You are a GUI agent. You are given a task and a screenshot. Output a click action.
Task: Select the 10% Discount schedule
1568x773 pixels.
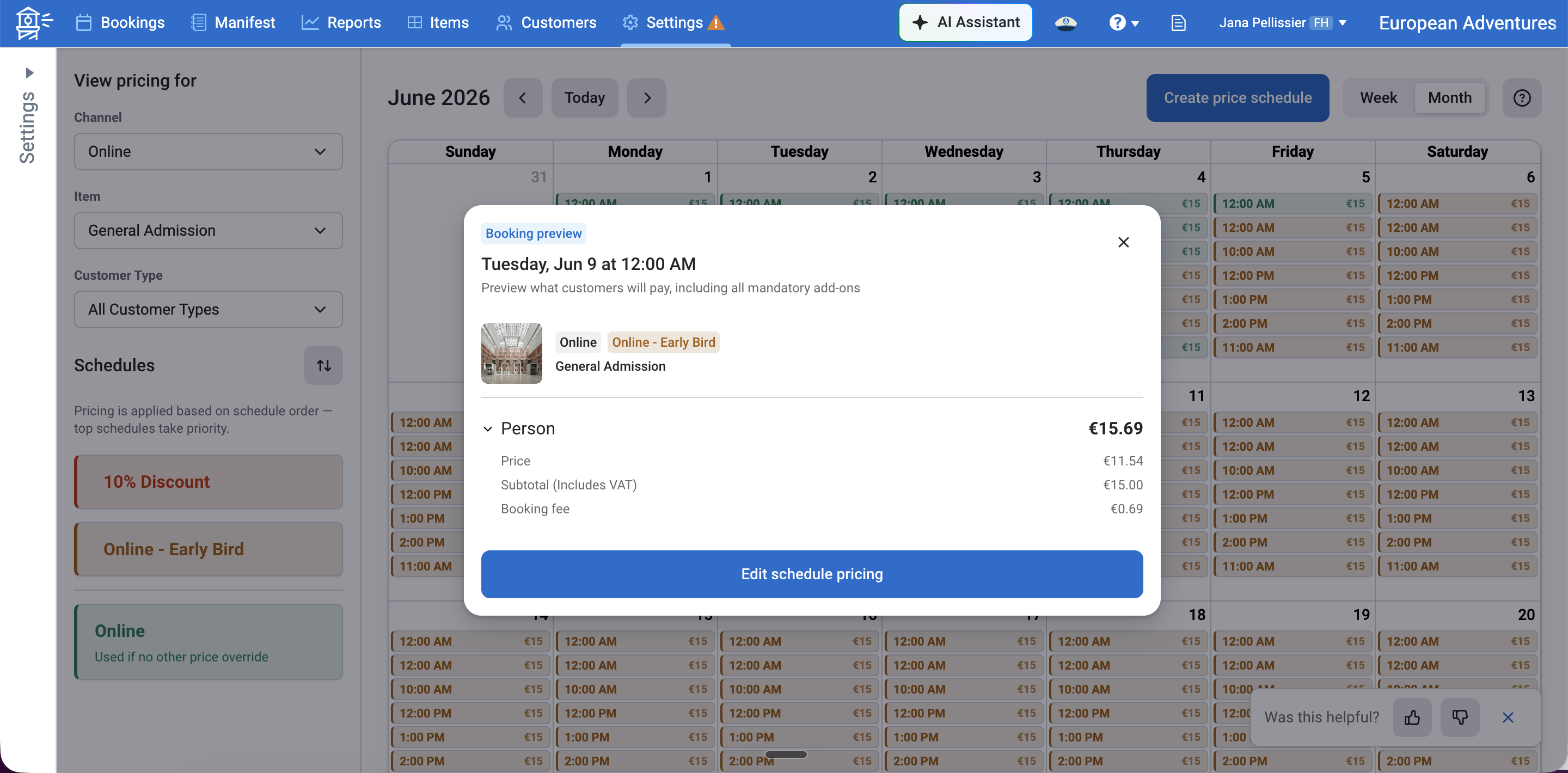tap(208, 481)
